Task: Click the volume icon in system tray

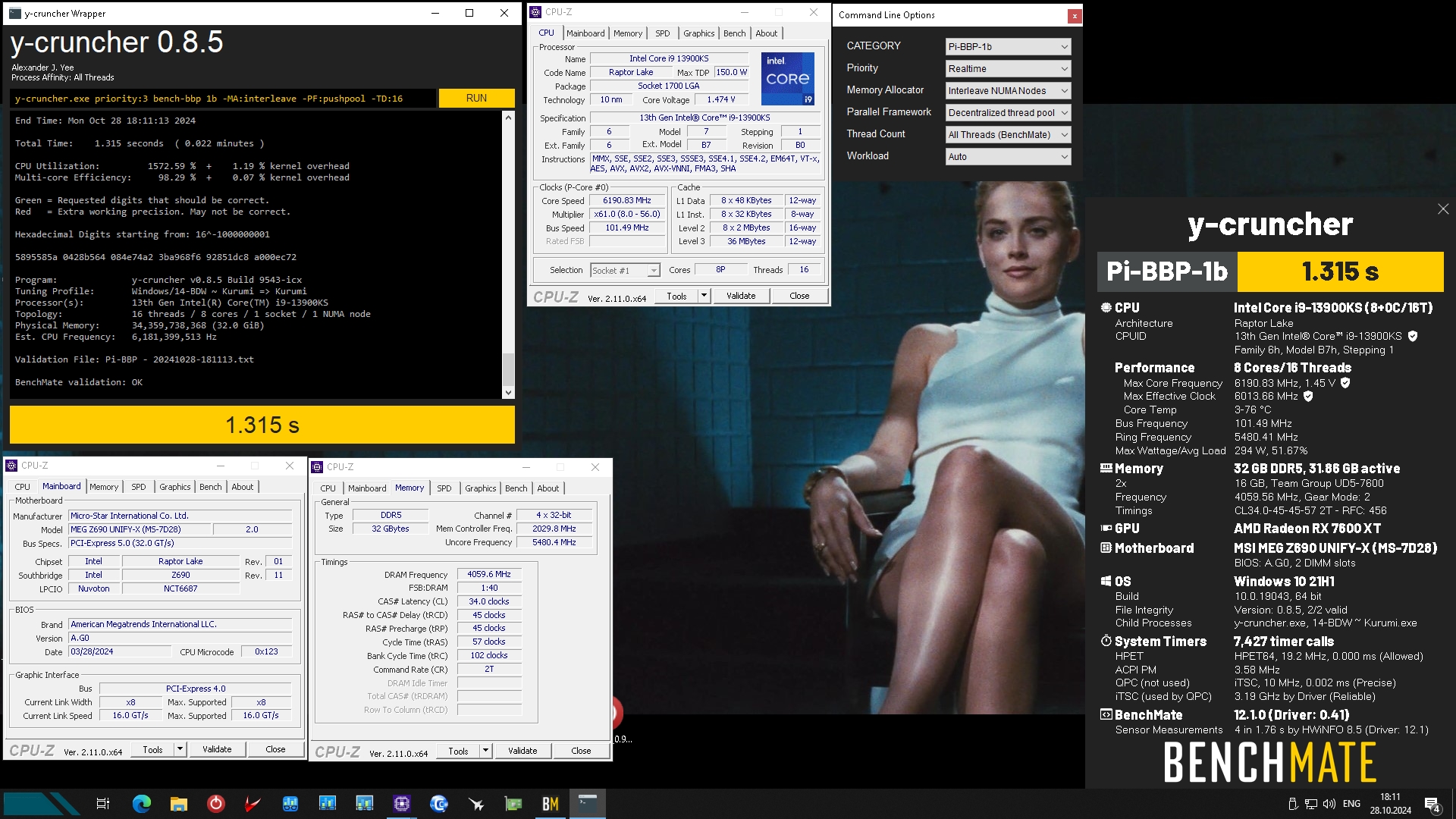Action: 1329,804
